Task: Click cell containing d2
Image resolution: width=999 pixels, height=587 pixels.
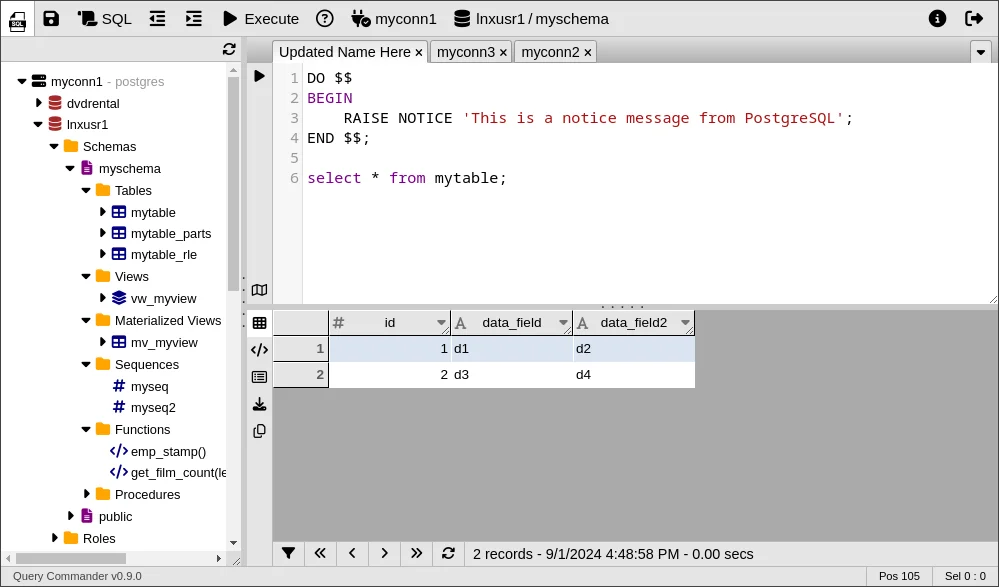Action: coord(633,349)
